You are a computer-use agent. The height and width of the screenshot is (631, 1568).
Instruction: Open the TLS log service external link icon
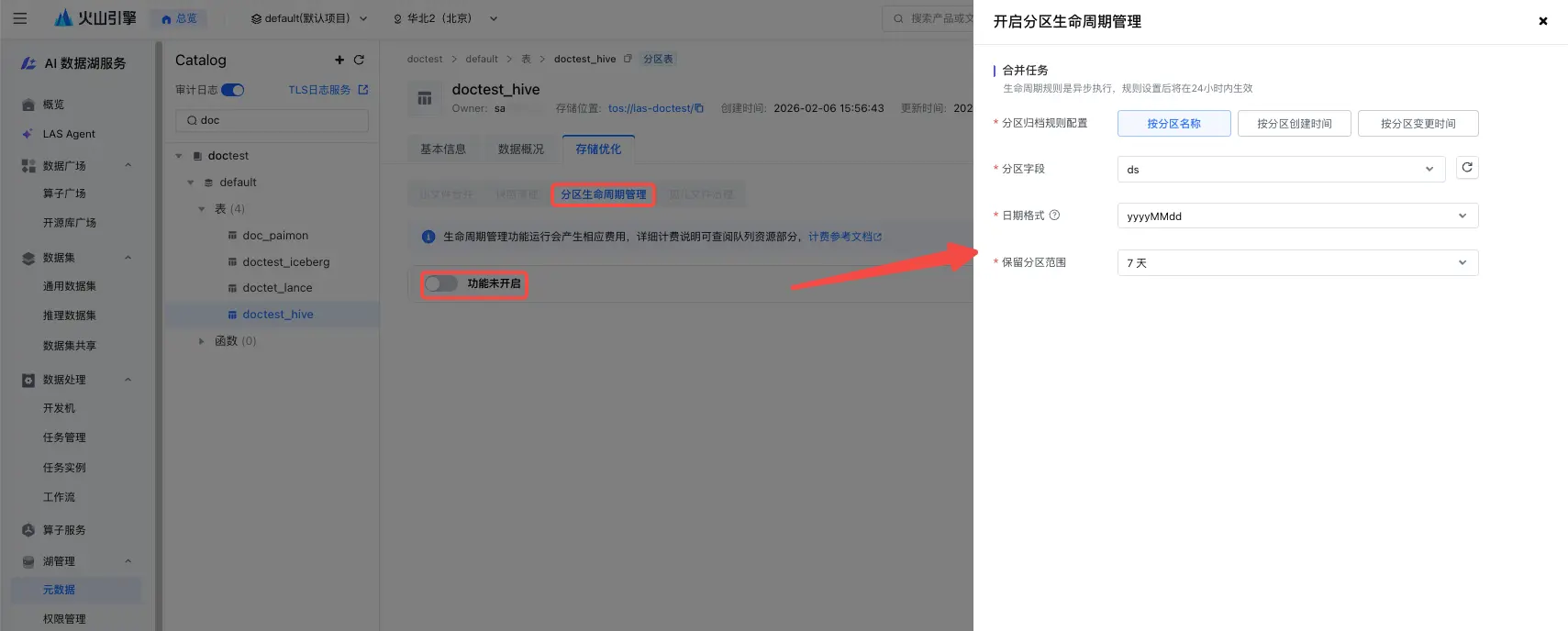coord(363,90)
